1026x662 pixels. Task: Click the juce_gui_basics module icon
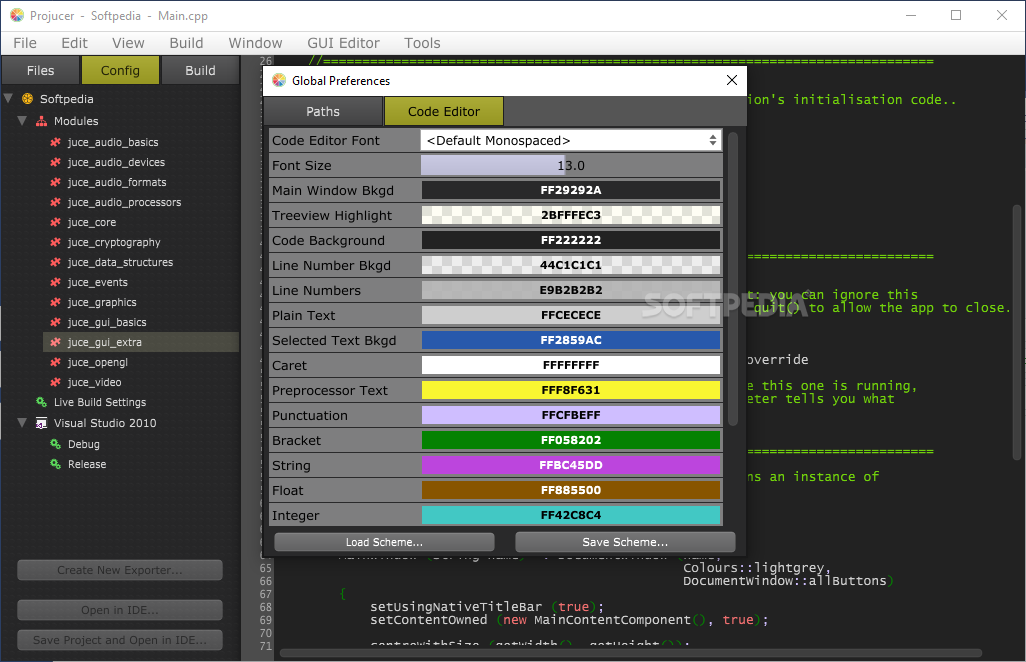tap(56, 322)
